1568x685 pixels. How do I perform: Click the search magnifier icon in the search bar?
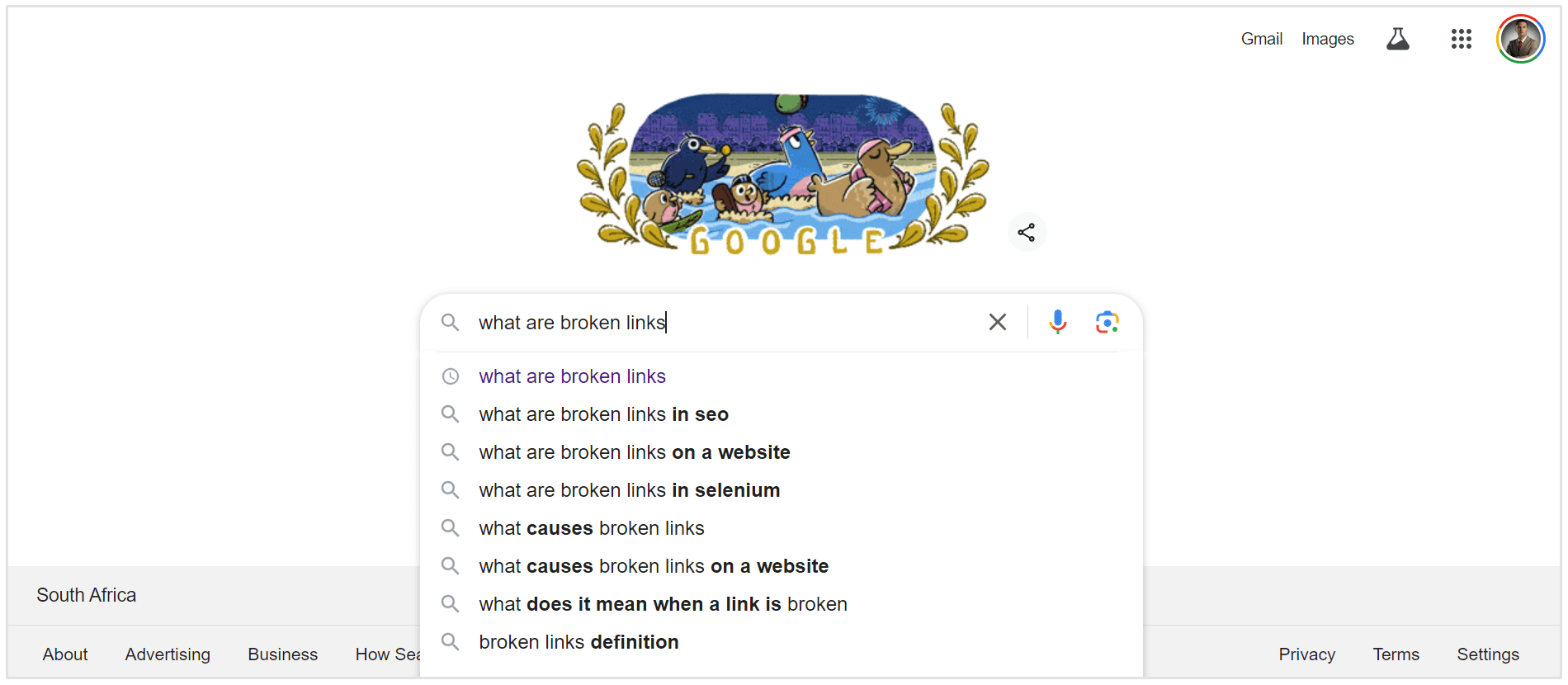pyautogui.click(x=451, y=323)
